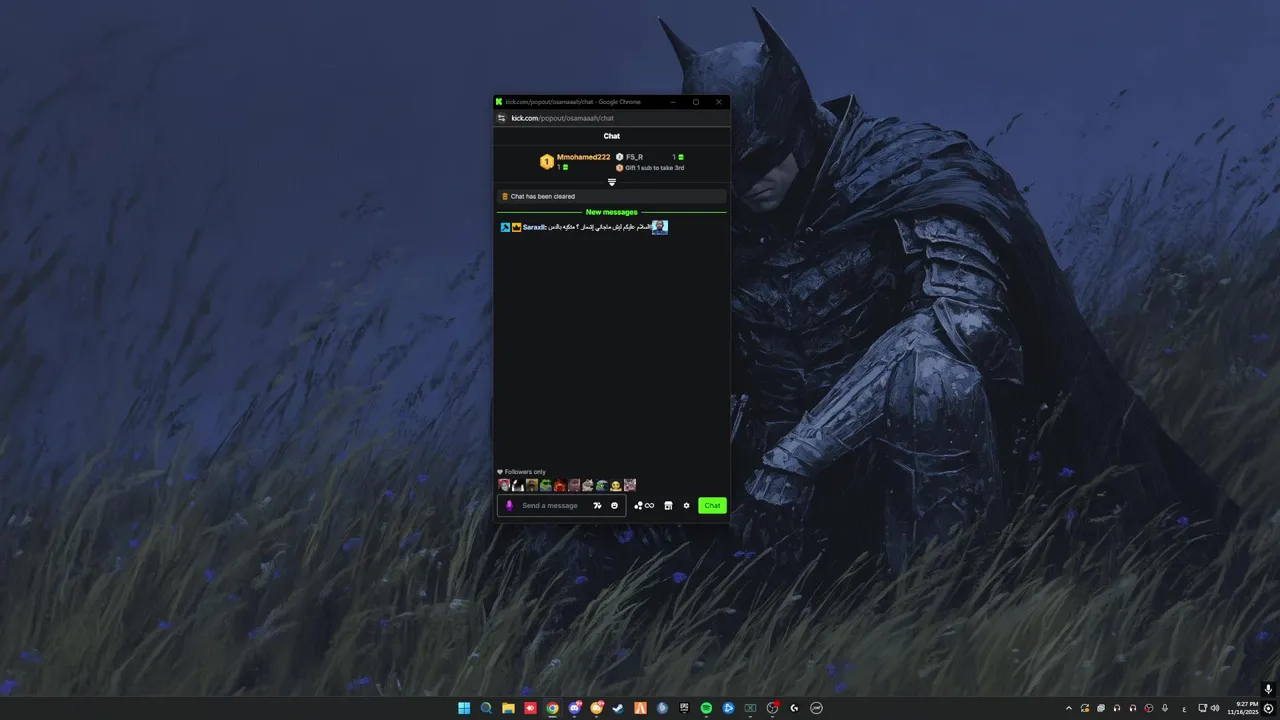Viewport: 1280px width, 720px height.
Task: Send message with green Chat button
Action: tap(712, 505)
